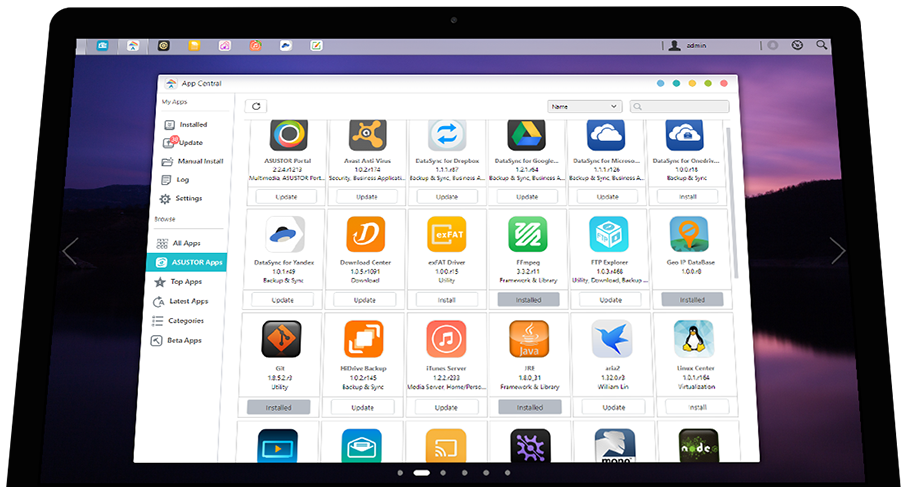Open the DataSync for Dropbox icon
This screenshot has width=910, height=487.
pyautogui.click(x=447, y=135)
